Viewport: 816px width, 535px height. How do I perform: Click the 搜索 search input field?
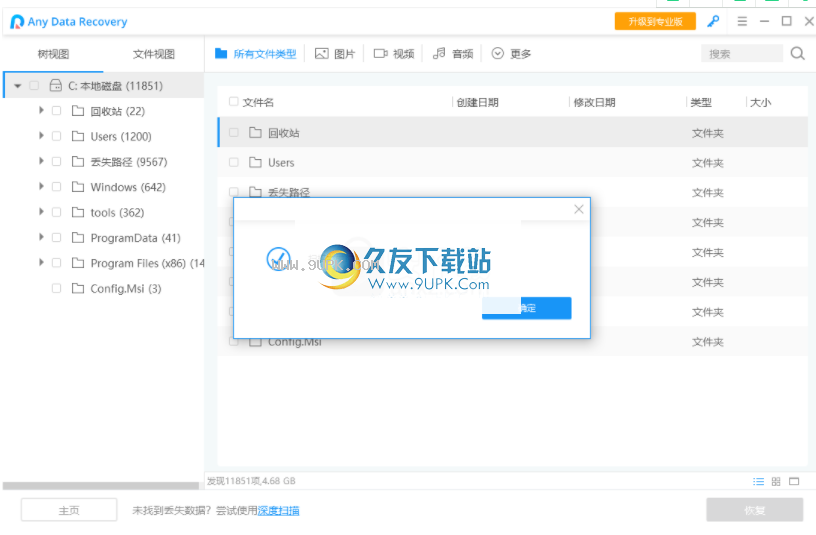742,54
